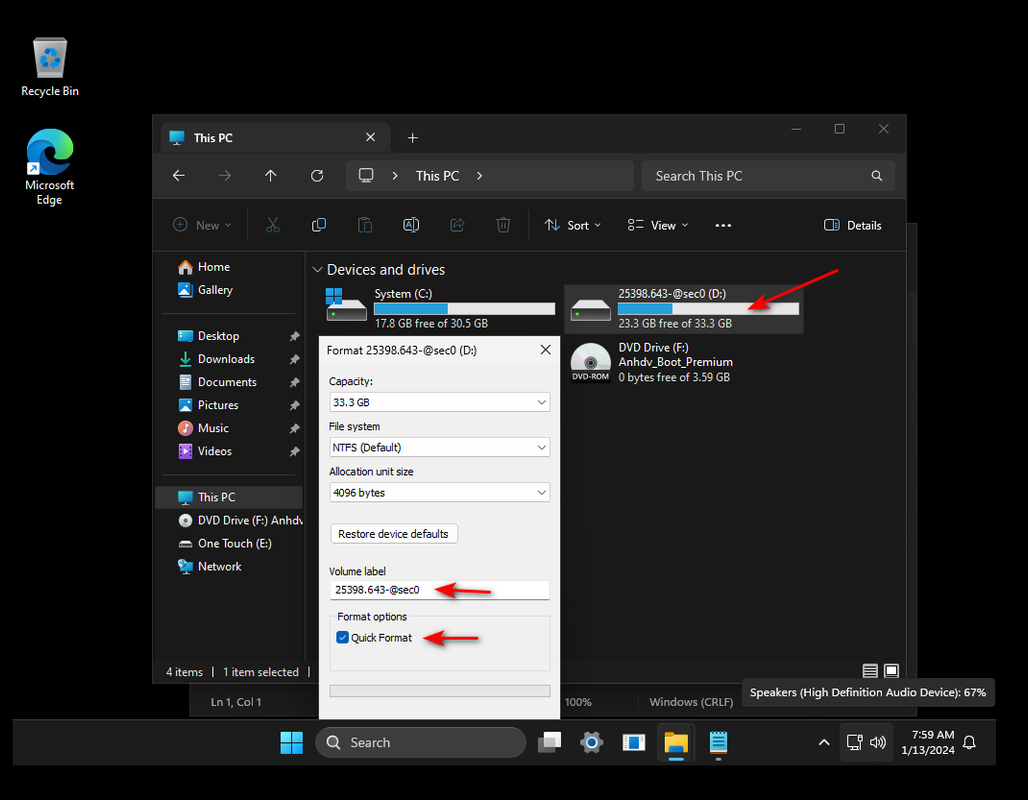Open the Microsoft Edge desktop shortcut
This screenshot has width=1028, height=800.
50,167
